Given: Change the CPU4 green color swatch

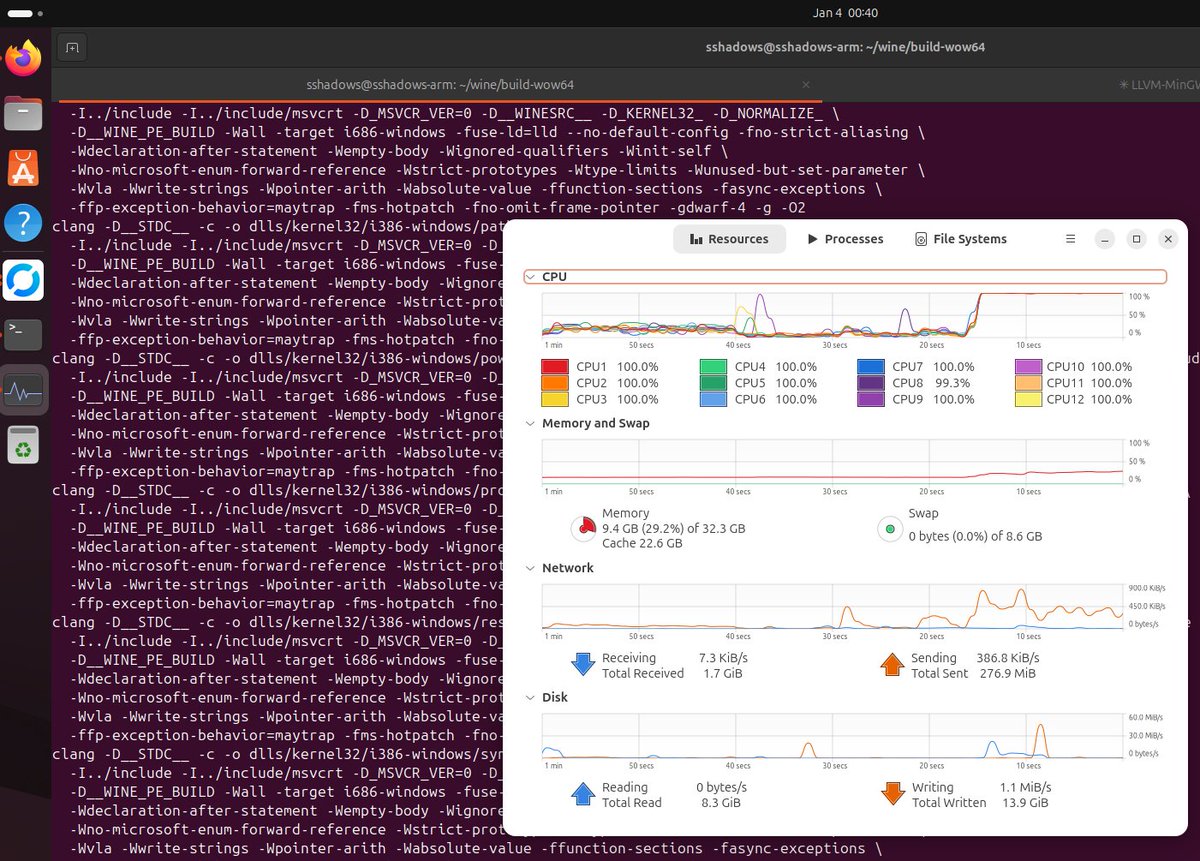Looking at the screenshot, I should pyautogui.click(x=713, y=367).
